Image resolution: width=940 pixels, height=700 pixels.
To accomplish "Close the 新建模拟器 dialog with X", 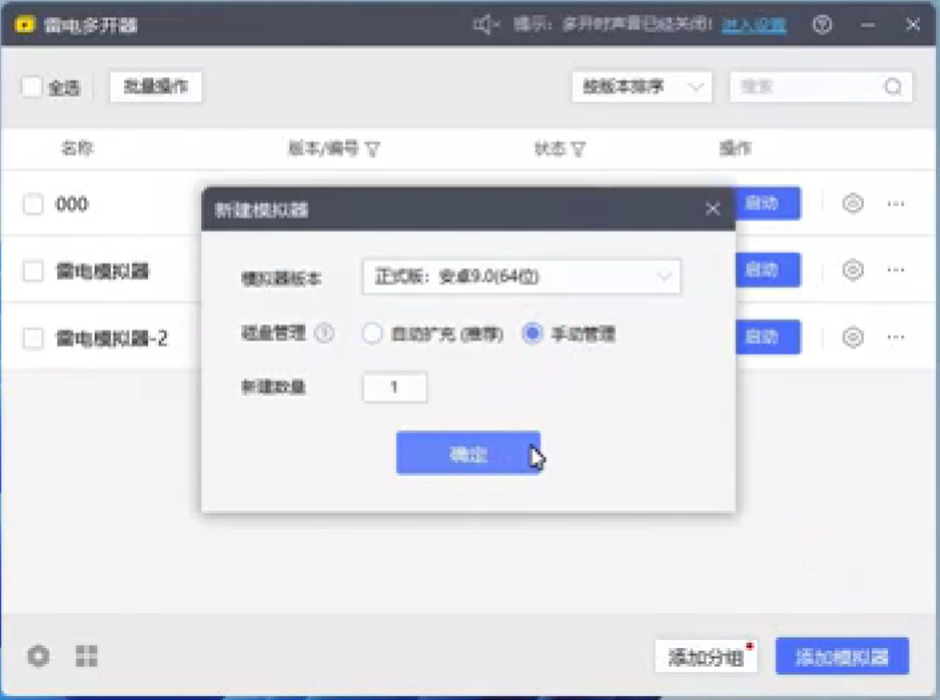I will coord(712,209).
